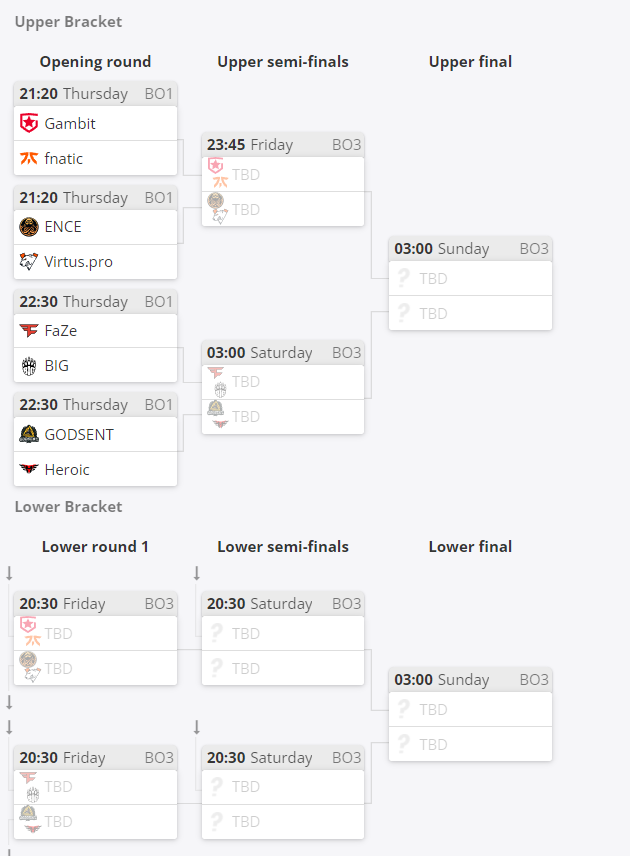The width and height of the screenshot is (630, 856).
Task: Click the Gambit team logo
Action: pyautogui.click(x=29, y=123)
